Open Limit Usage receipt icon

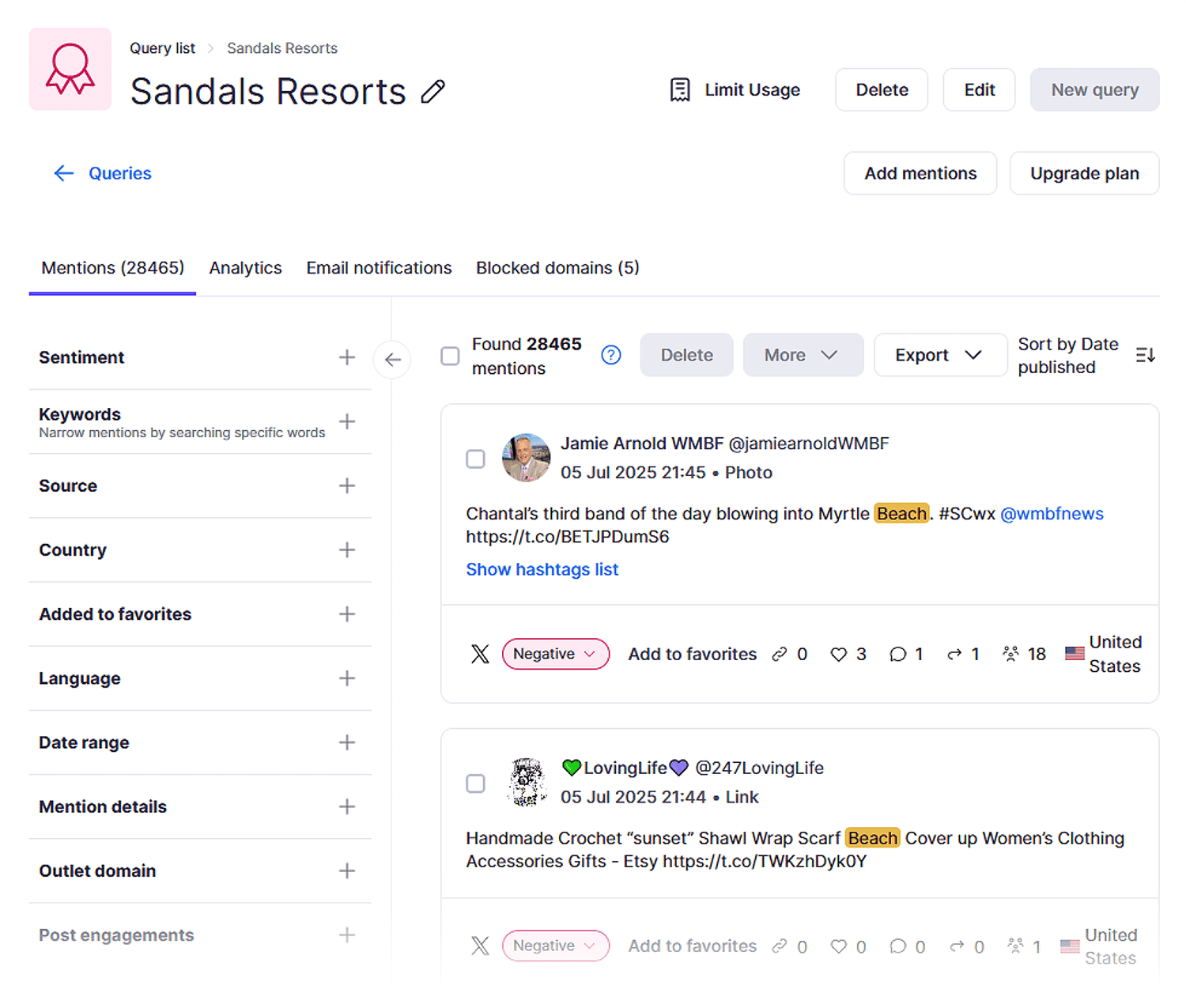tap(680, 90)
